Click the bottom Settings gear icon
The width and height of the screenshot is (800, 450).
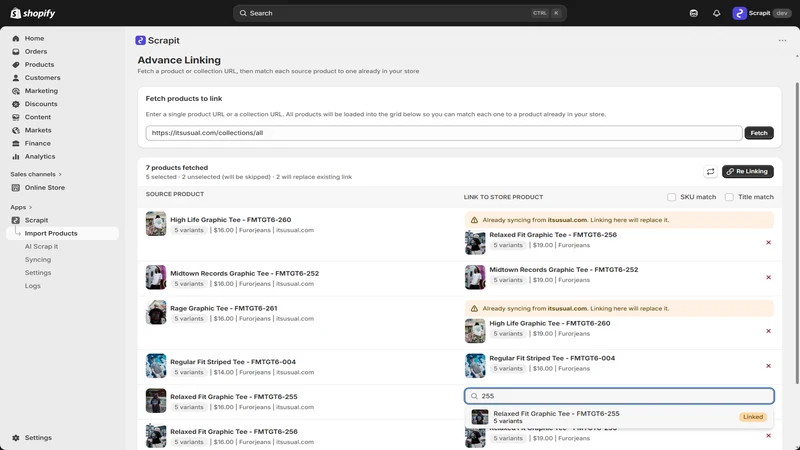[x=16, y=438]
